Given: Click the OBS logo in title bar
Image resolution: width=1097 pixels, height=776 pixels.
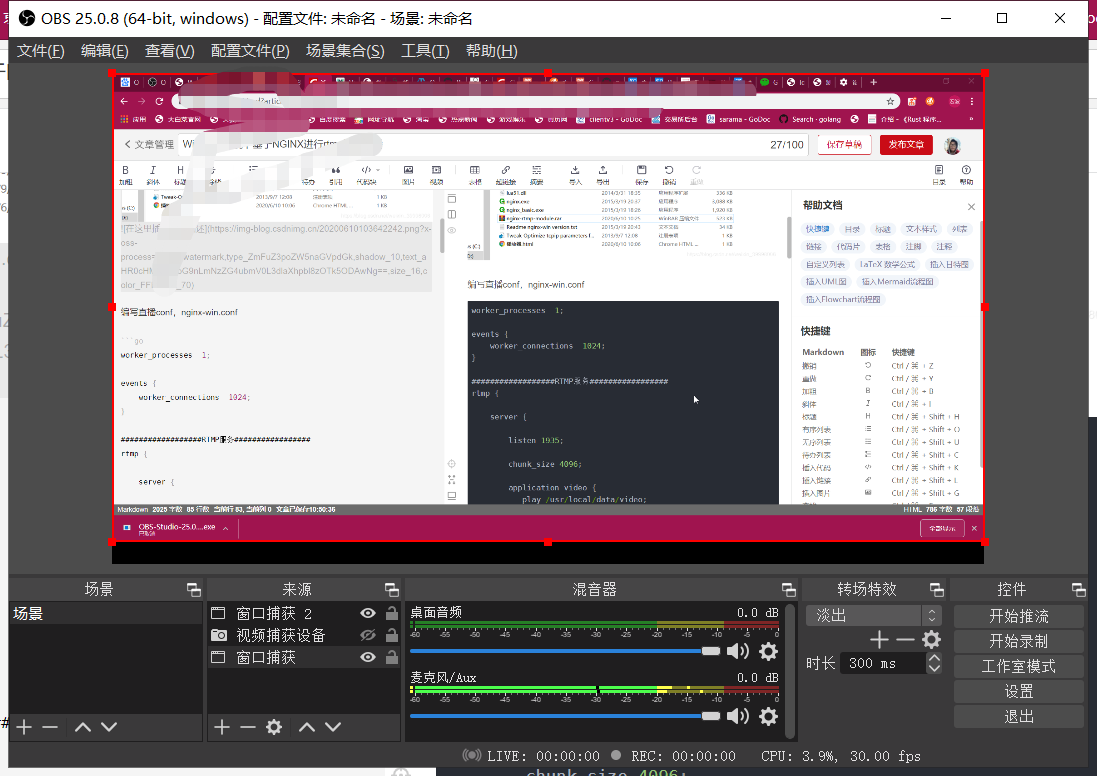Looking at the screenshot, I should point(27,19).
